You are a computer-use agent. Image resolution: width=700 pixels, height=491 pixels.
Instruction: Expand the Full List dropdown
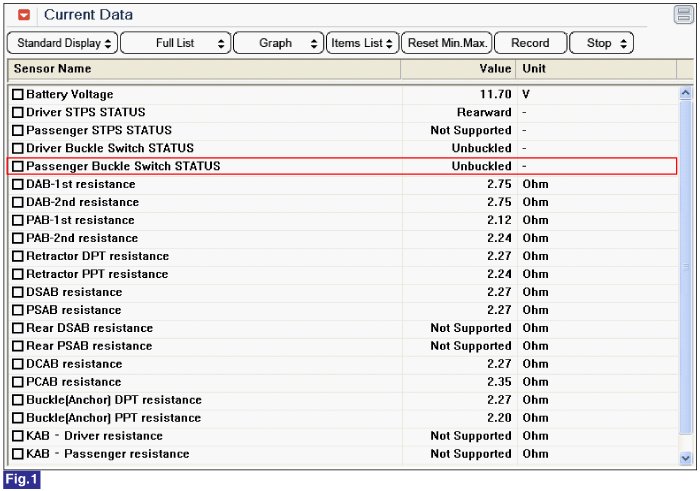pyautogui.click(x=176, y=43)
